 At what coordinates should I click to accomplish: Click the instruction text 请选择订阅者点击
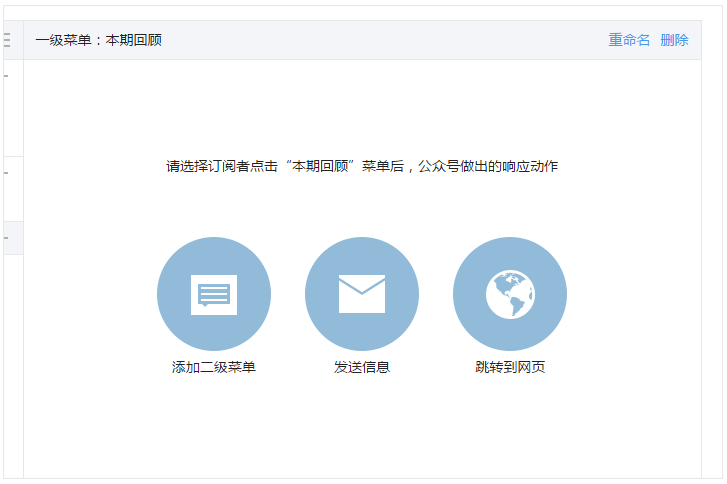(x=221, y=166)
